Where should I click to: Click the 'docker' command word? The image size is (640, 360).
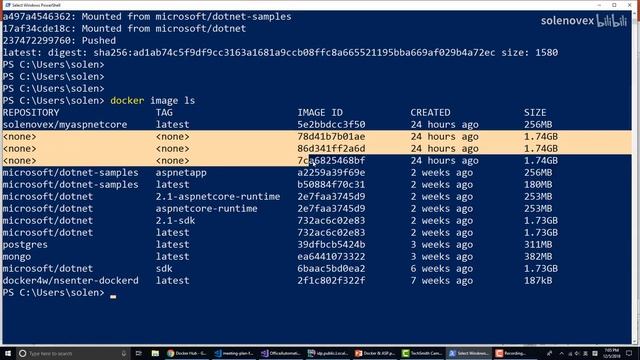127,100
